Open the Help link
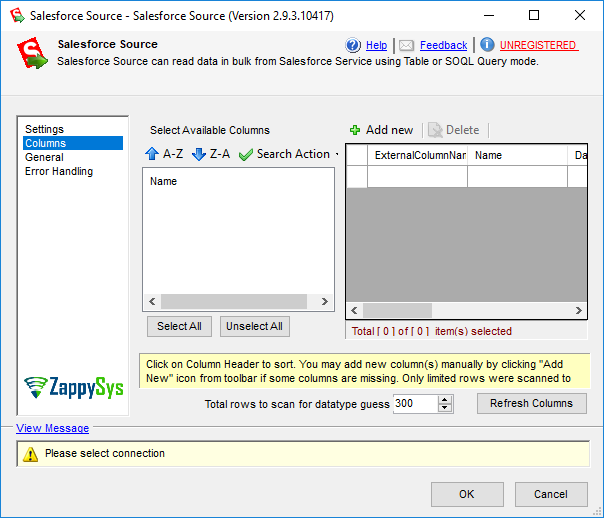 pyautogui.click(x=376, y=45)
